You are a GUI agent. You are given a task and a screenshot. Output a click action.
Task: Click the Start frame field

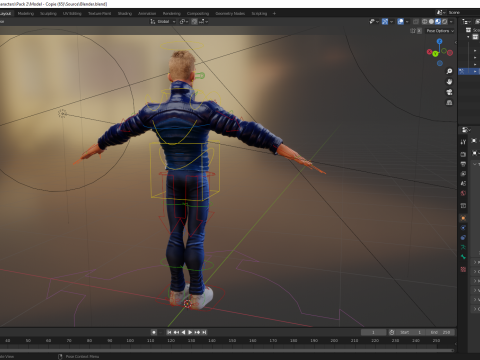411,332
